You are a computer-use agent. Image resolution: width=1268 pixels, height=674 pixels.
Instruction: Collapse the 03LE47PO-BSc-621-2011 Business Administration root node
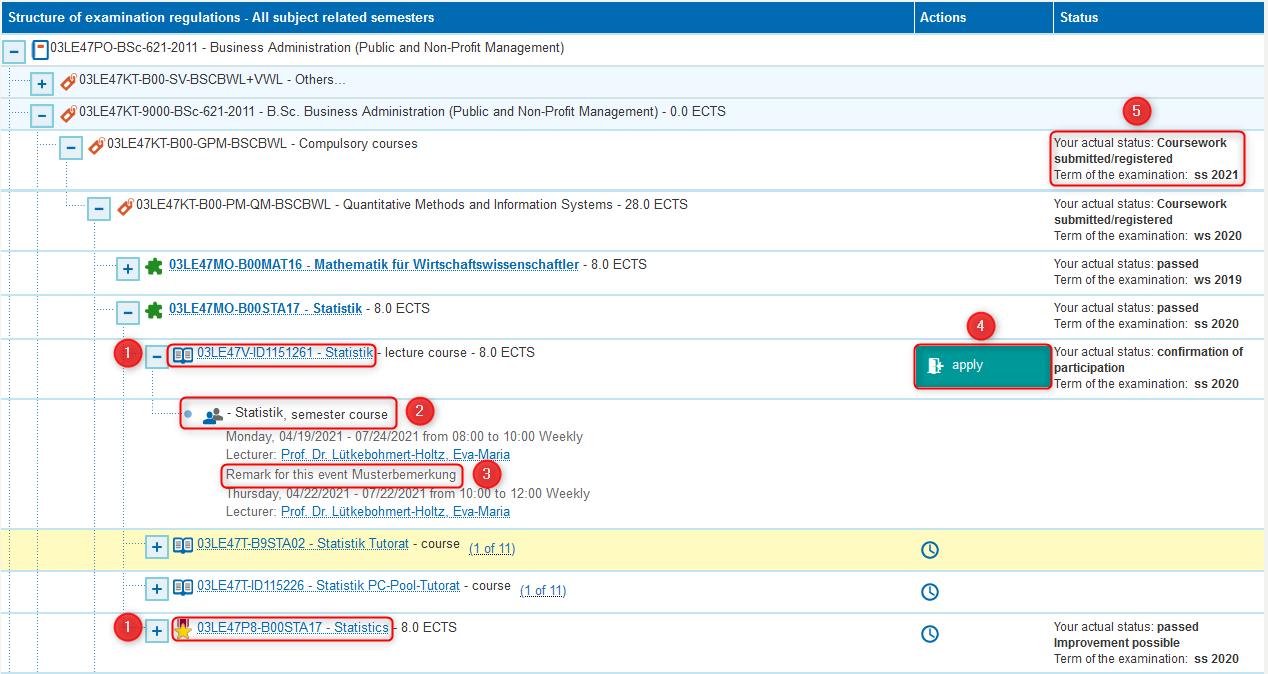14,52
